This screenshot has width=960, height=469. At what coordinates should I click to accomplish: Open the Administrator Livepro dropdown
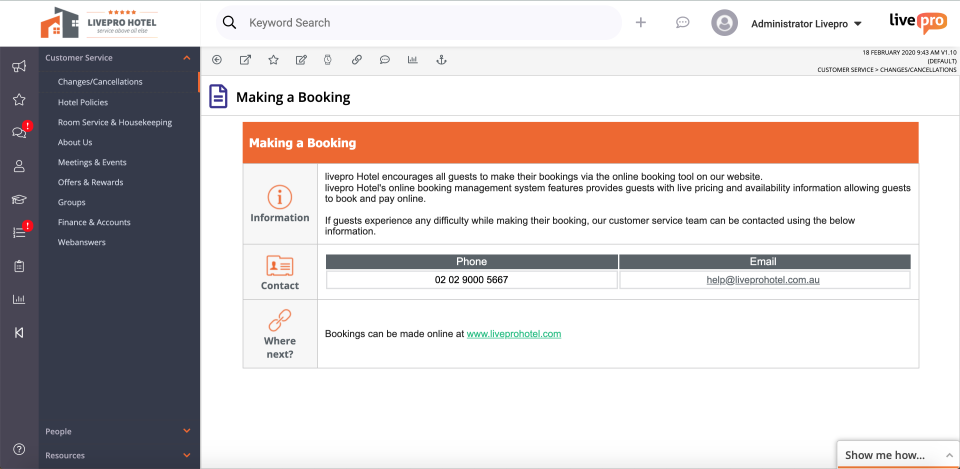click(x=806, y=24)
